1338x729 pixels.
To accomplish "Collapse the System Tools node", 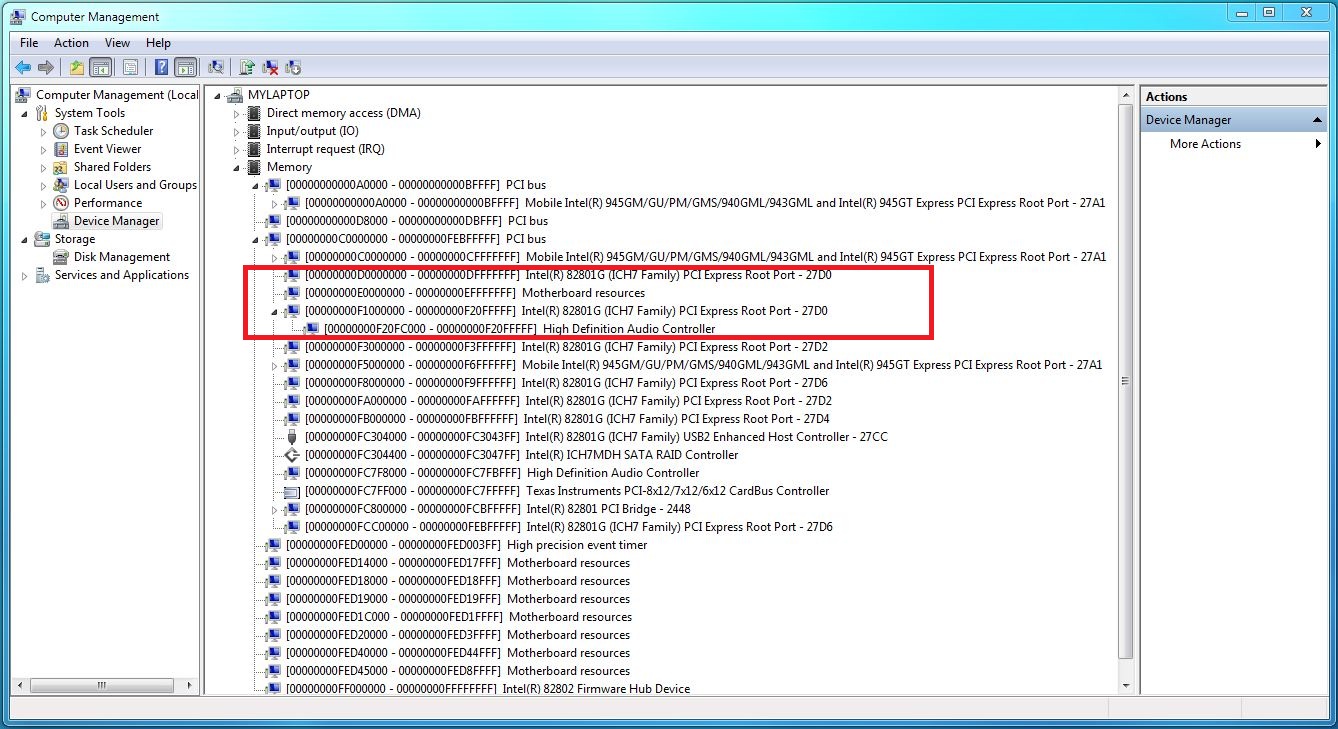I will pyautogui.click(x=25, y=113).
